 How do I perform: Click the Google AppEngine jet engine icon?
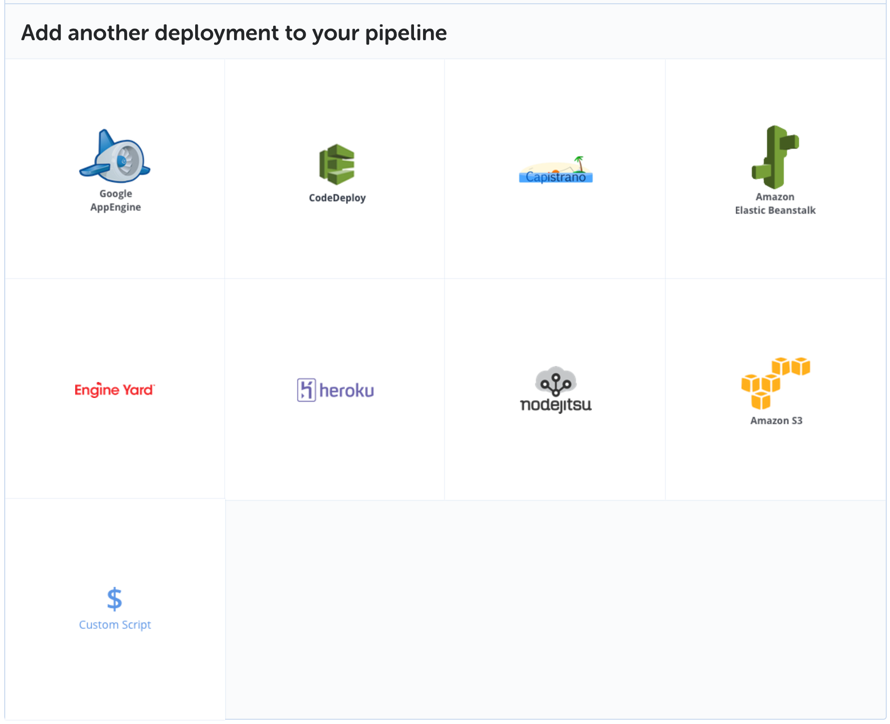(115, 155)
